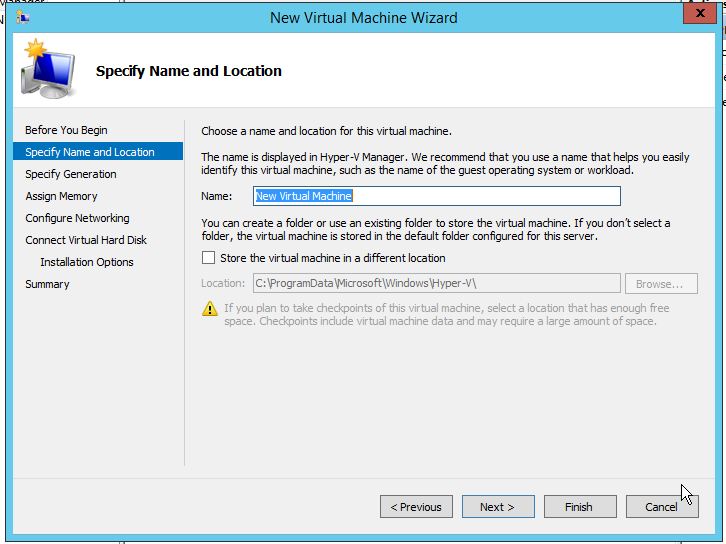Viewport: 726px width, 544px height.
Task: Click the Location path field
Action: [x=437, y=283]
